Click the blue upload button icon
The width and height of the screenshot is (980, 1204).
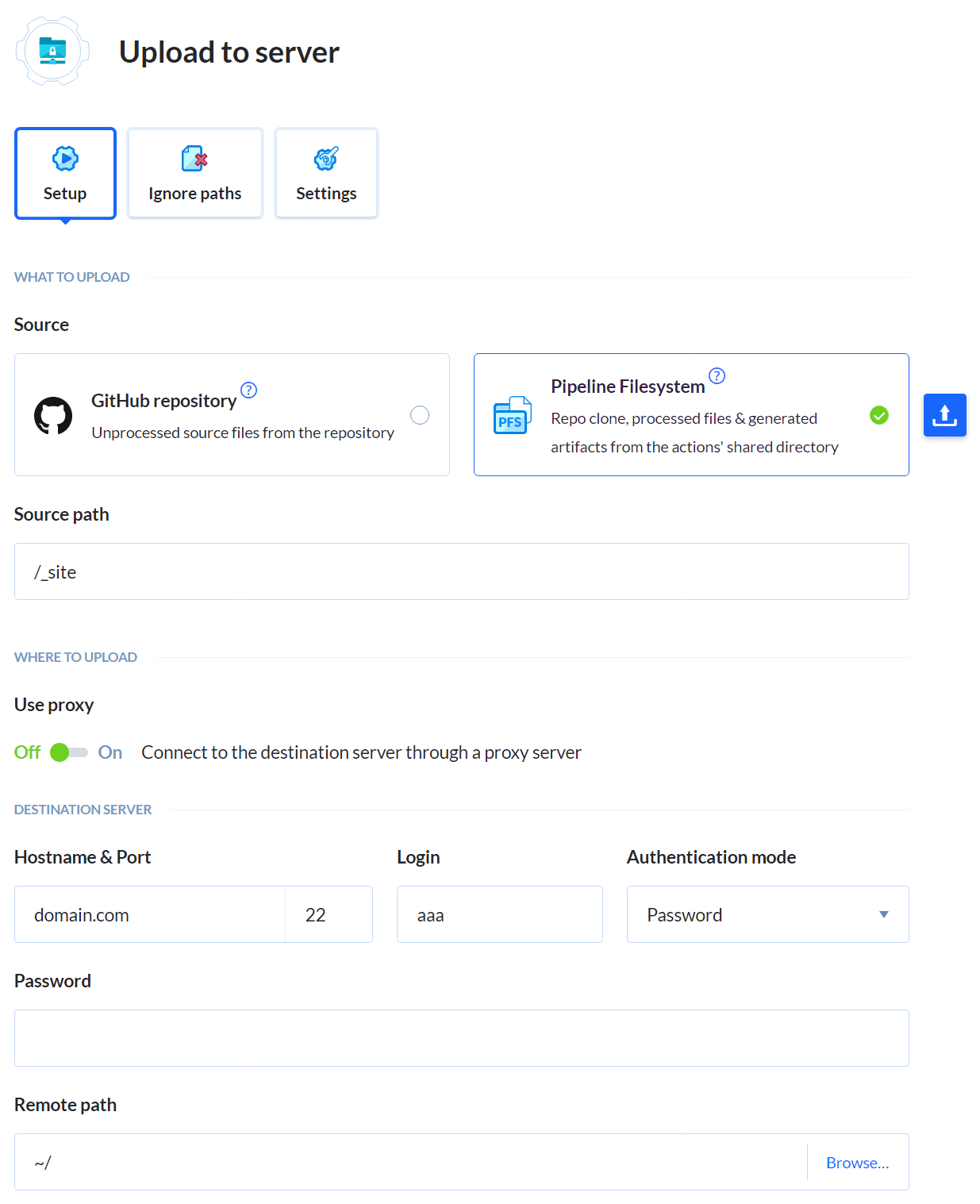click(x=944, y=415)
